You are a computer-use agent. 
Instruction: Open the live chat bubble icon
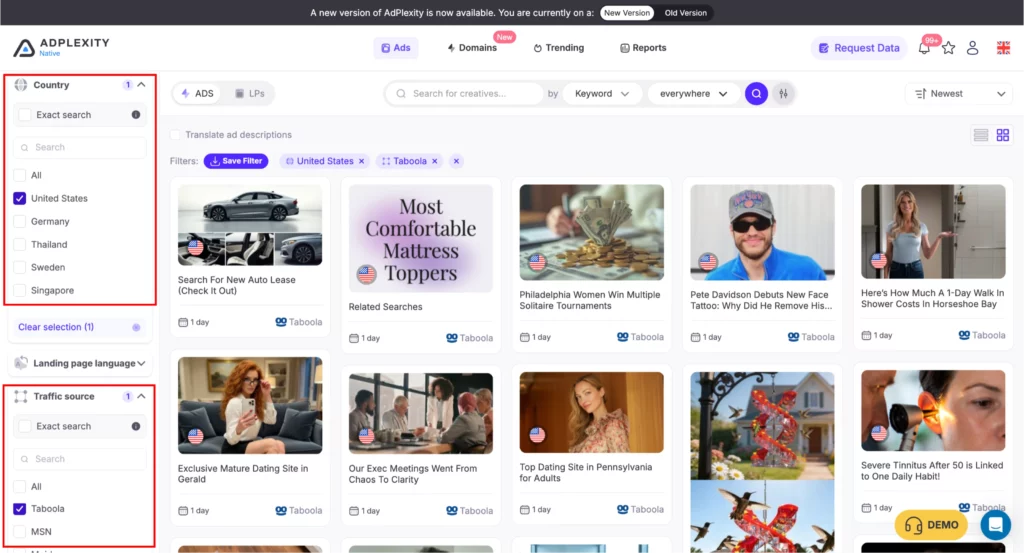[995, 524]
